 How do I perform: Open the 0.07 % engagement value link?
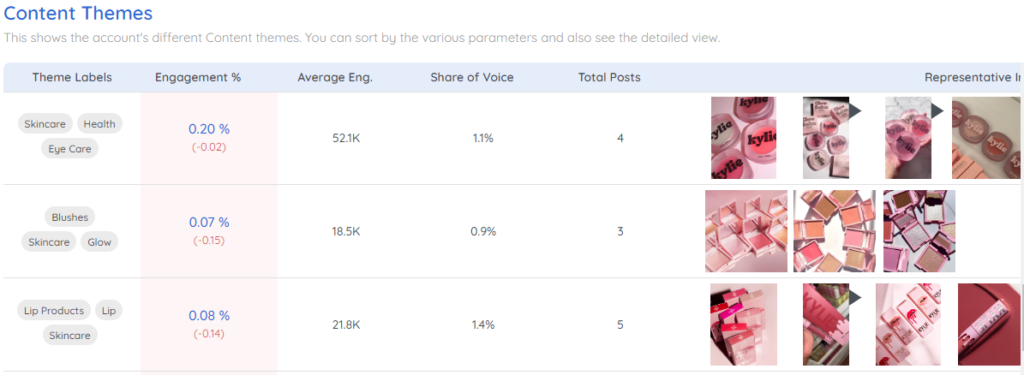pyautogui.click(x=209, y=222)
